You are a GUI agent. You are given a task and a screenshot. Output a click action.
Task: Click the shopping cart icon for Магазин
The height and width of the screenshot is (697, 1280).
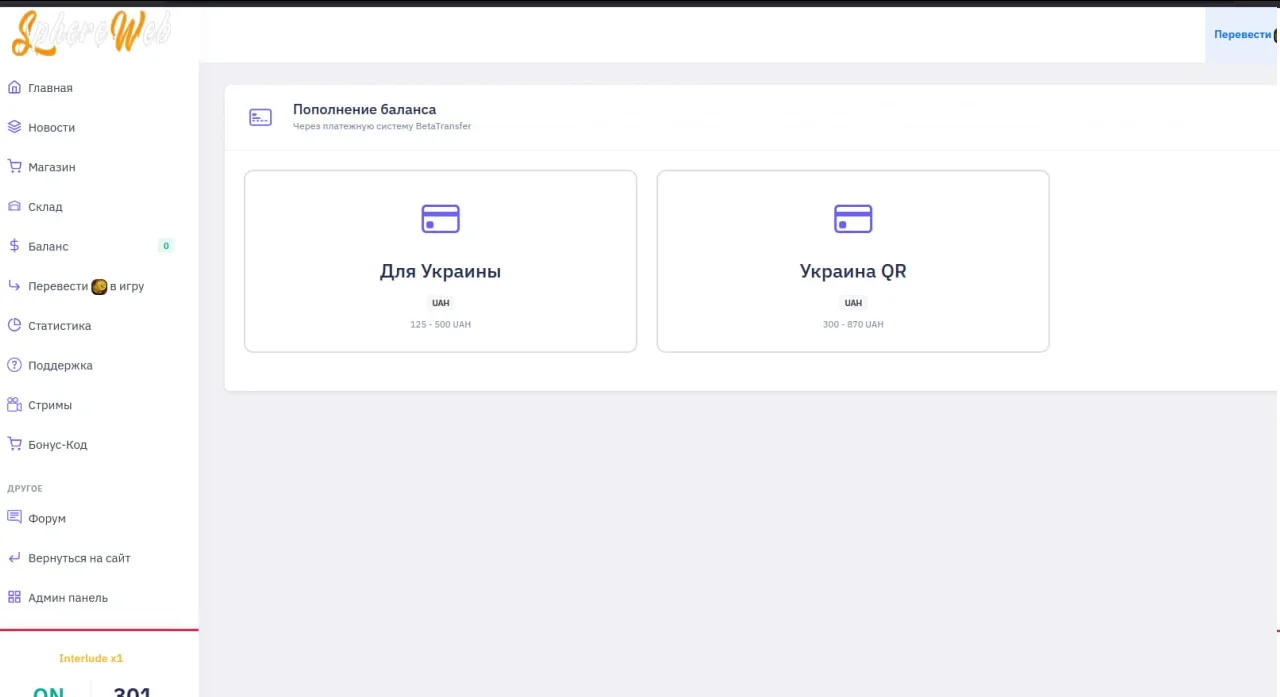pyautogui.click(x=14, y=167)
